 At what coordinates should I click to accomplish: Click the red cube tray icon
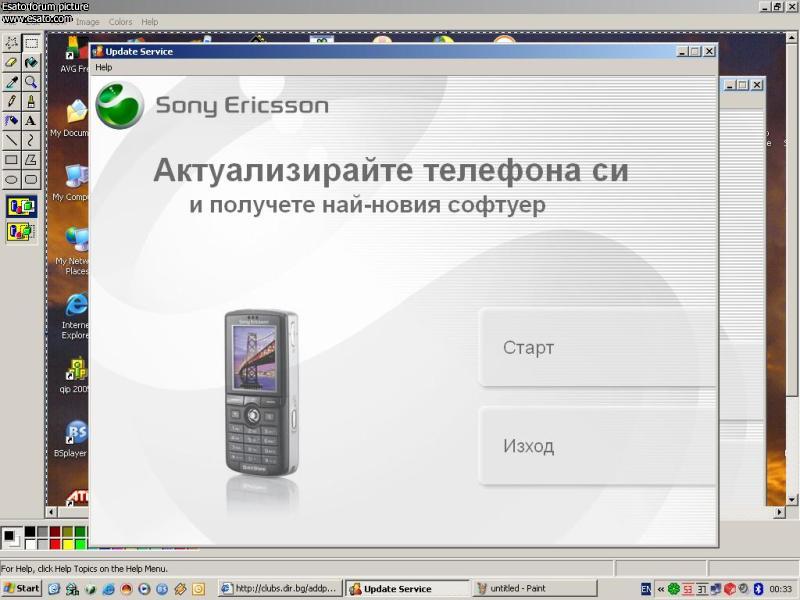pos(730,589)
